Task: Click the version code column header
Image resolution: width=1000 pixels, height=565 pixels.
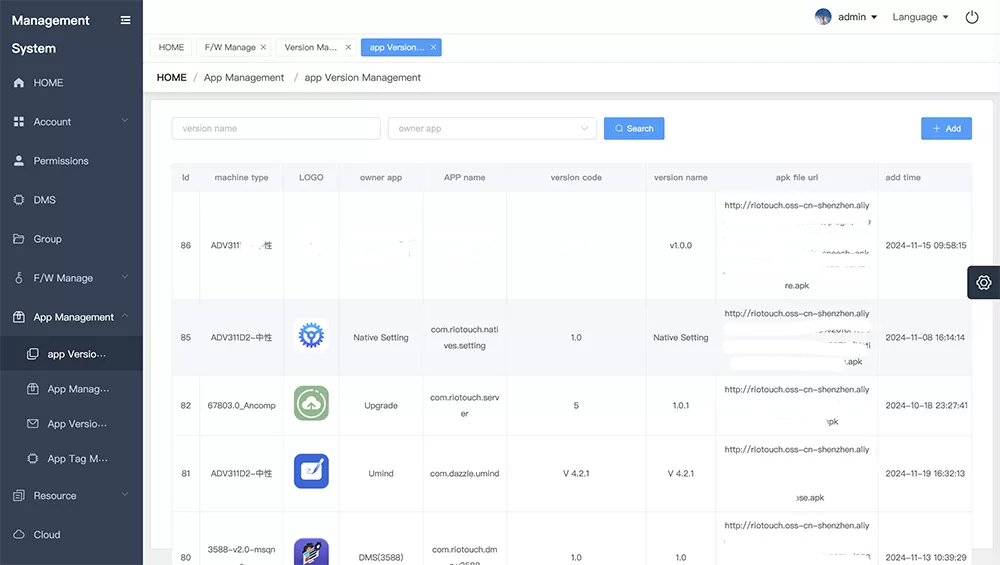Action: [576, 177]
